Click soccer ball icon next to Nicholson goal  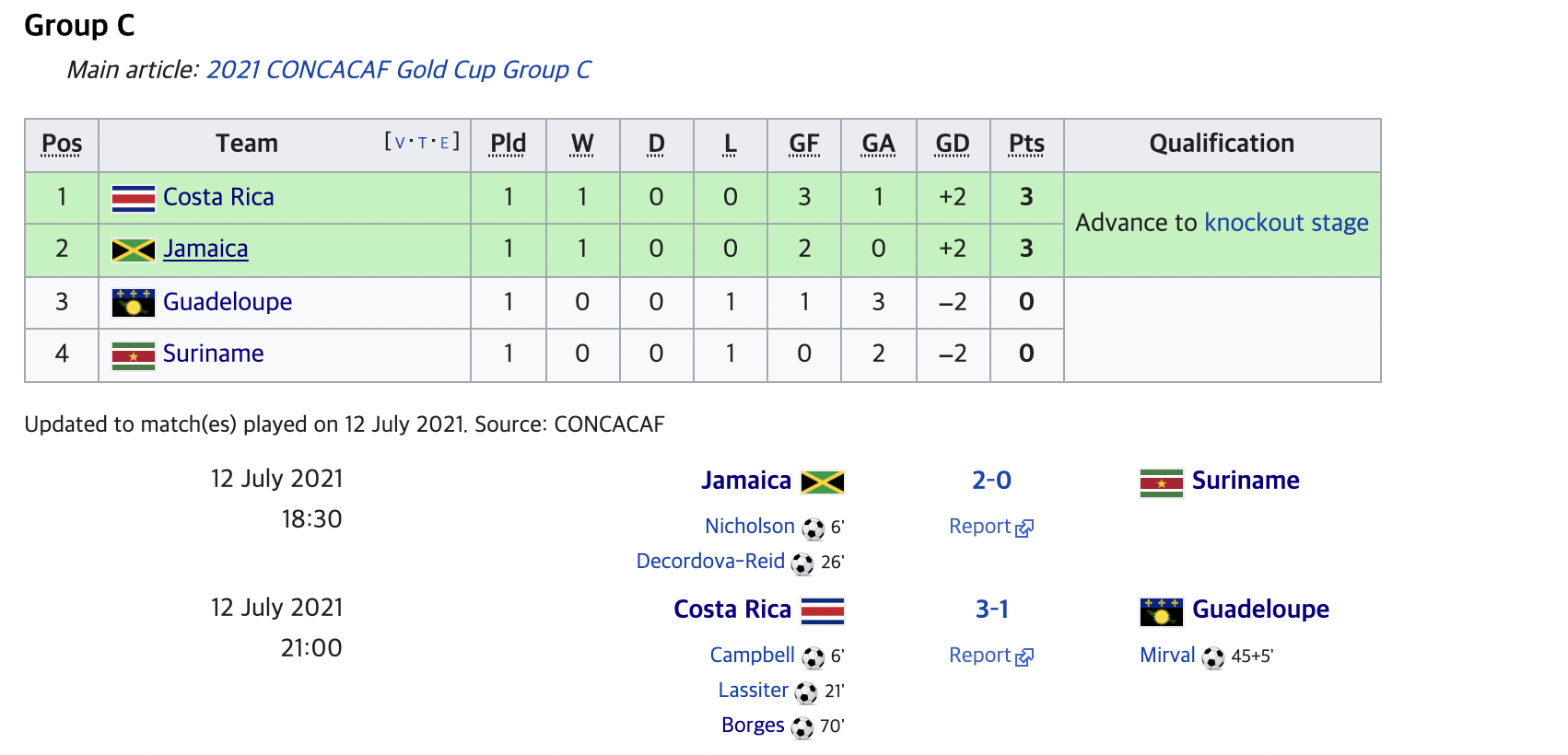click(x=813, y=528)
